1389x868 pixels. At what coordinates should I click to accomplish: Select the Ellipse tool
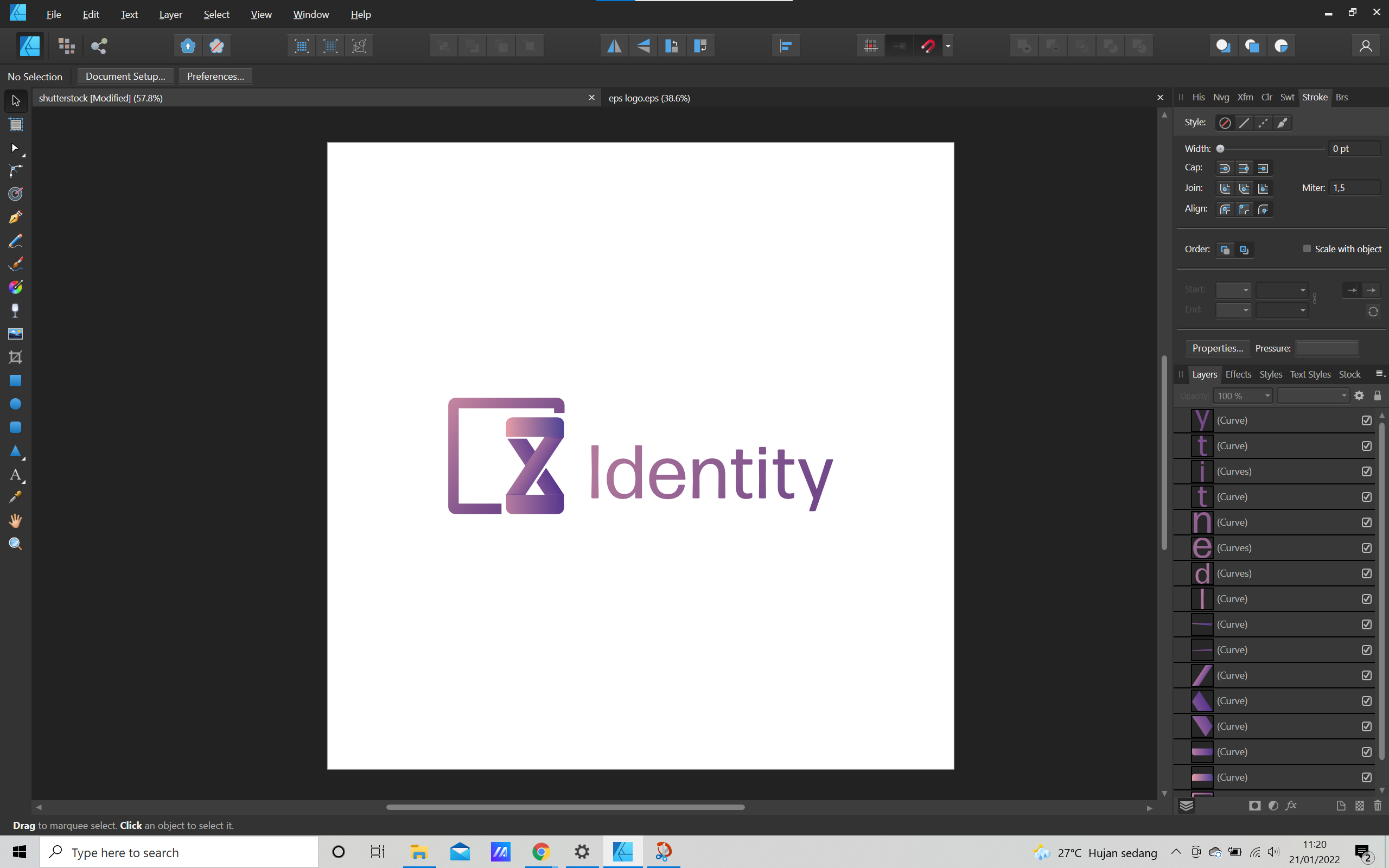16,404
